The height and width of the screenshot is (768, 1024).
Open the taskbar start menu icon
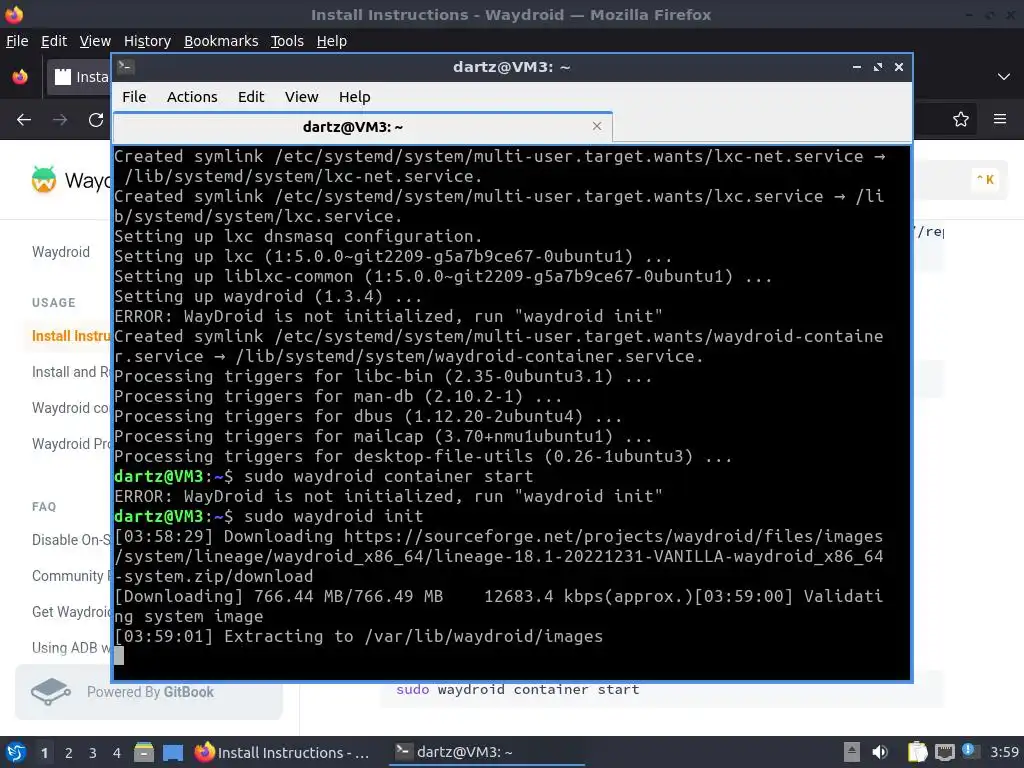pyautogui.click(x=14, y=752)
